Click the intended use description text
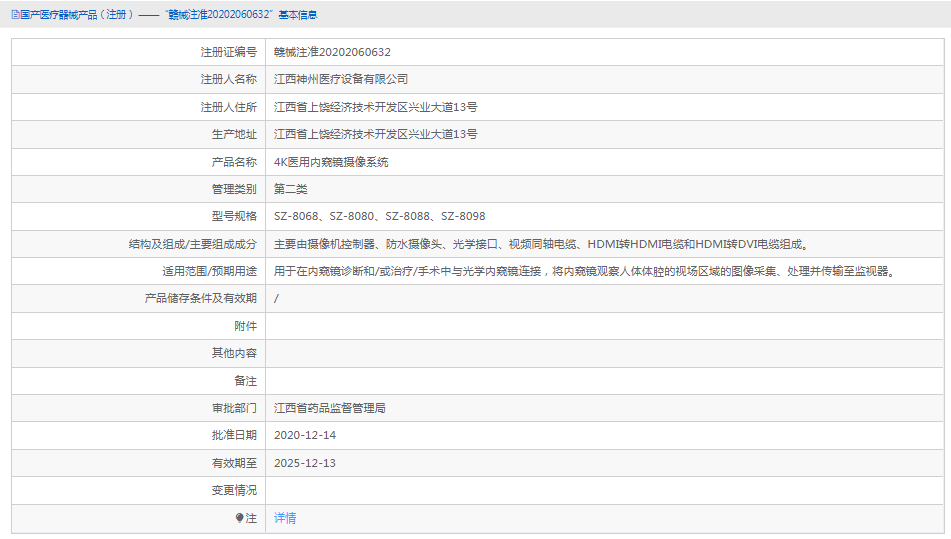The image size is (951, 539). pos(584,271)
